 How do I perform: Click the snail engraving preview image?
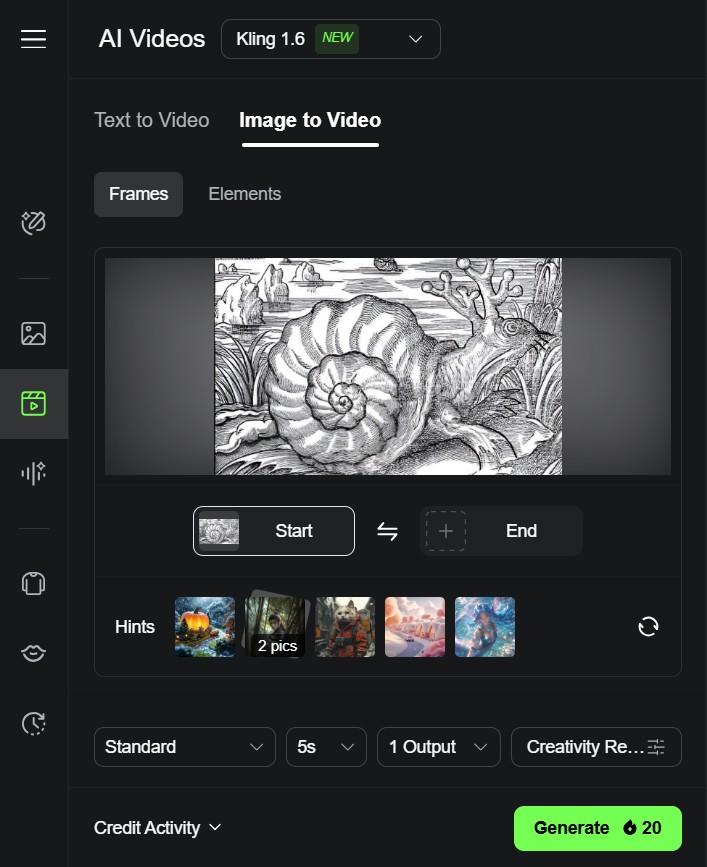tap(388, 366)
